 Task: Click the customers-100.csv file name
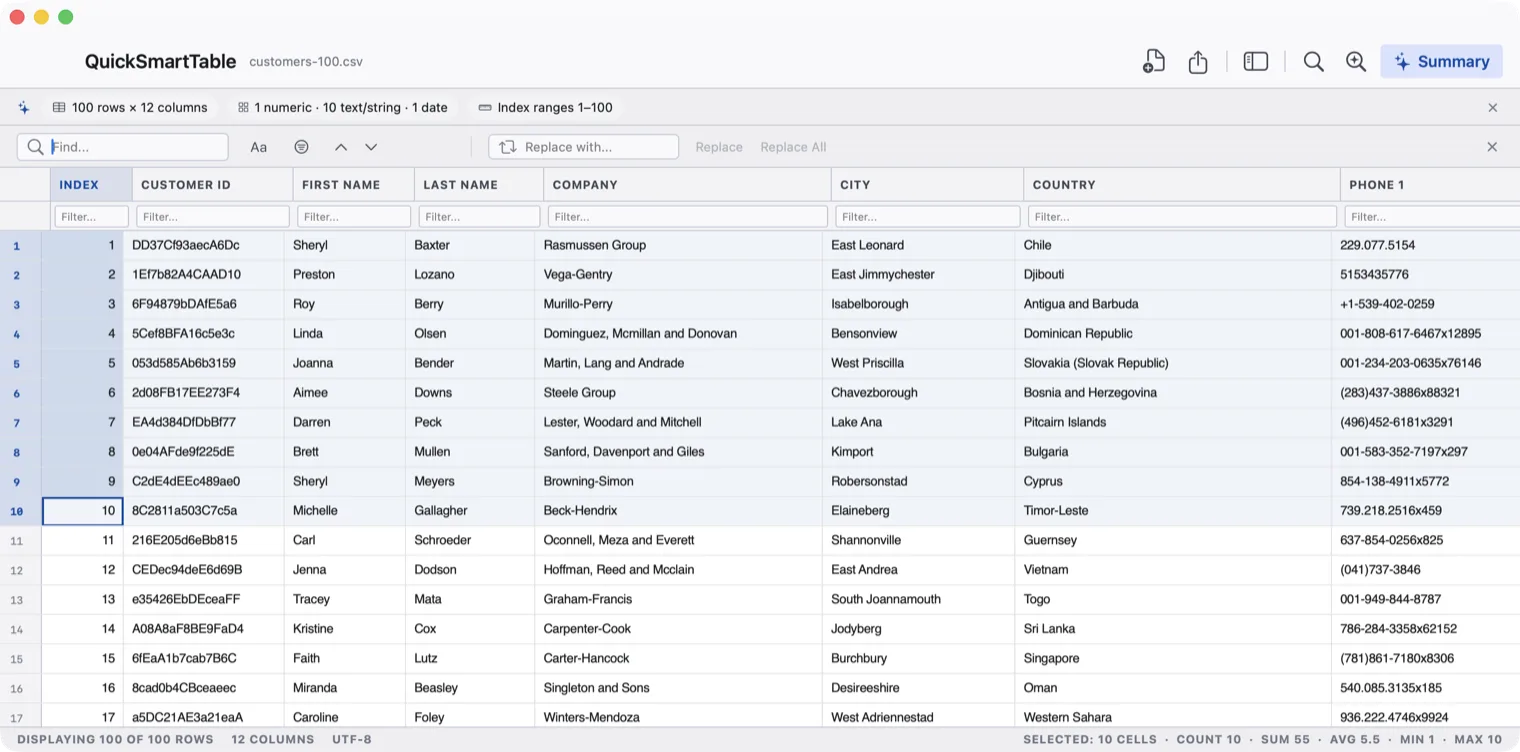306,62
